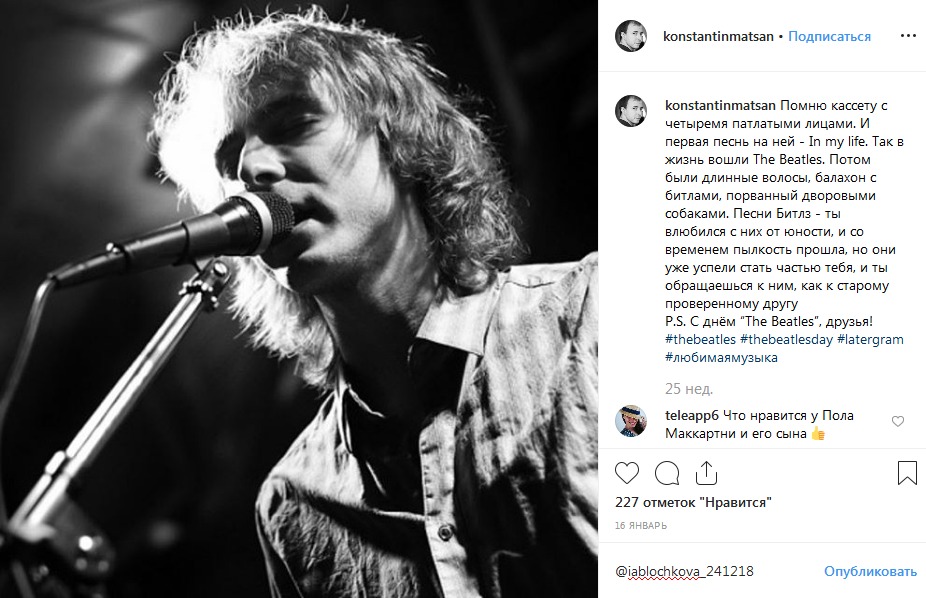926x598 pixels.
Task: Focus the comment input field
Action: point(710,572)
